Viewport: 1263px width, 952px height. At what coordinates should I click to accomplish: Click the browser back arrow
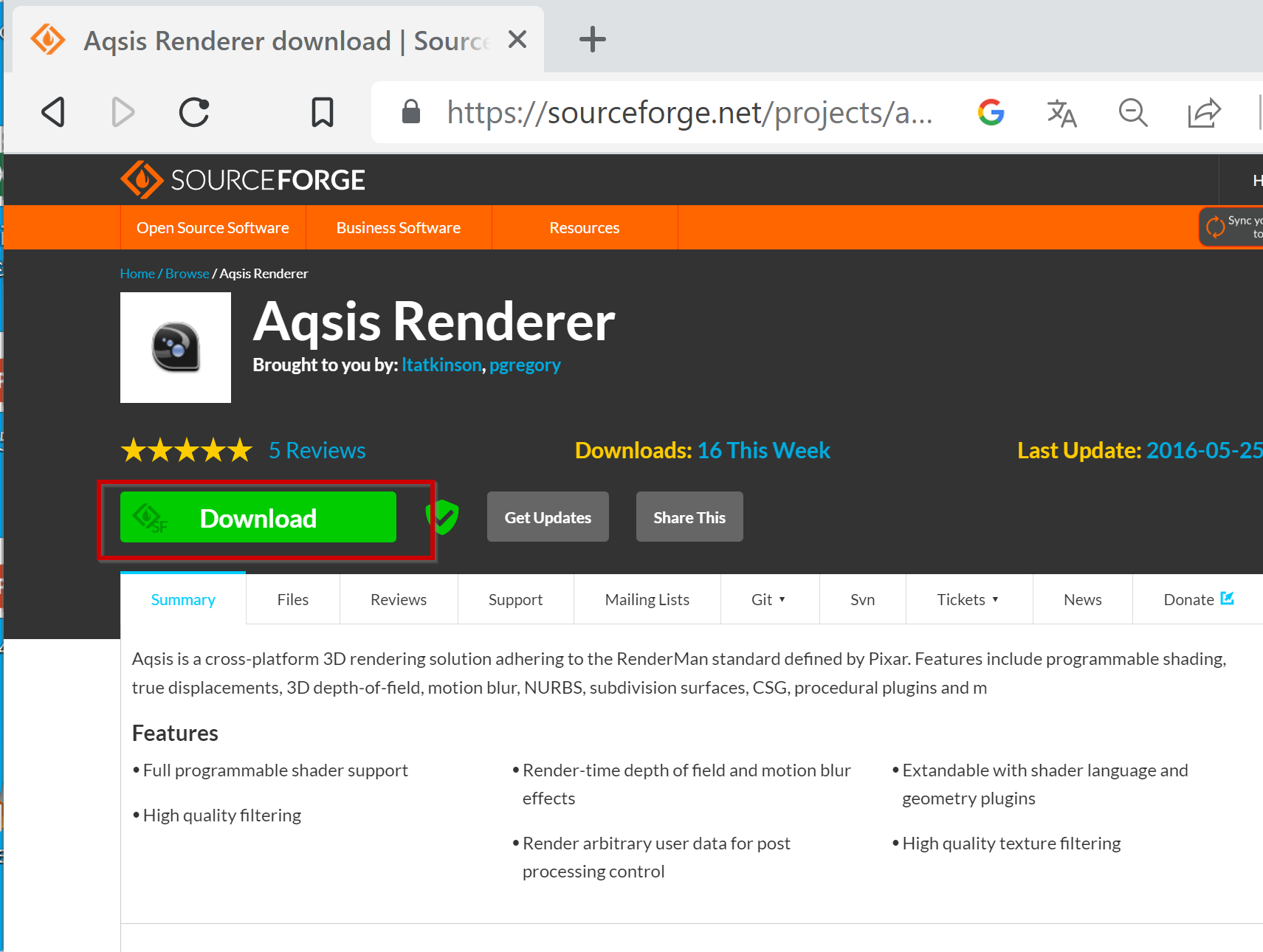click(x=53, y=112)
